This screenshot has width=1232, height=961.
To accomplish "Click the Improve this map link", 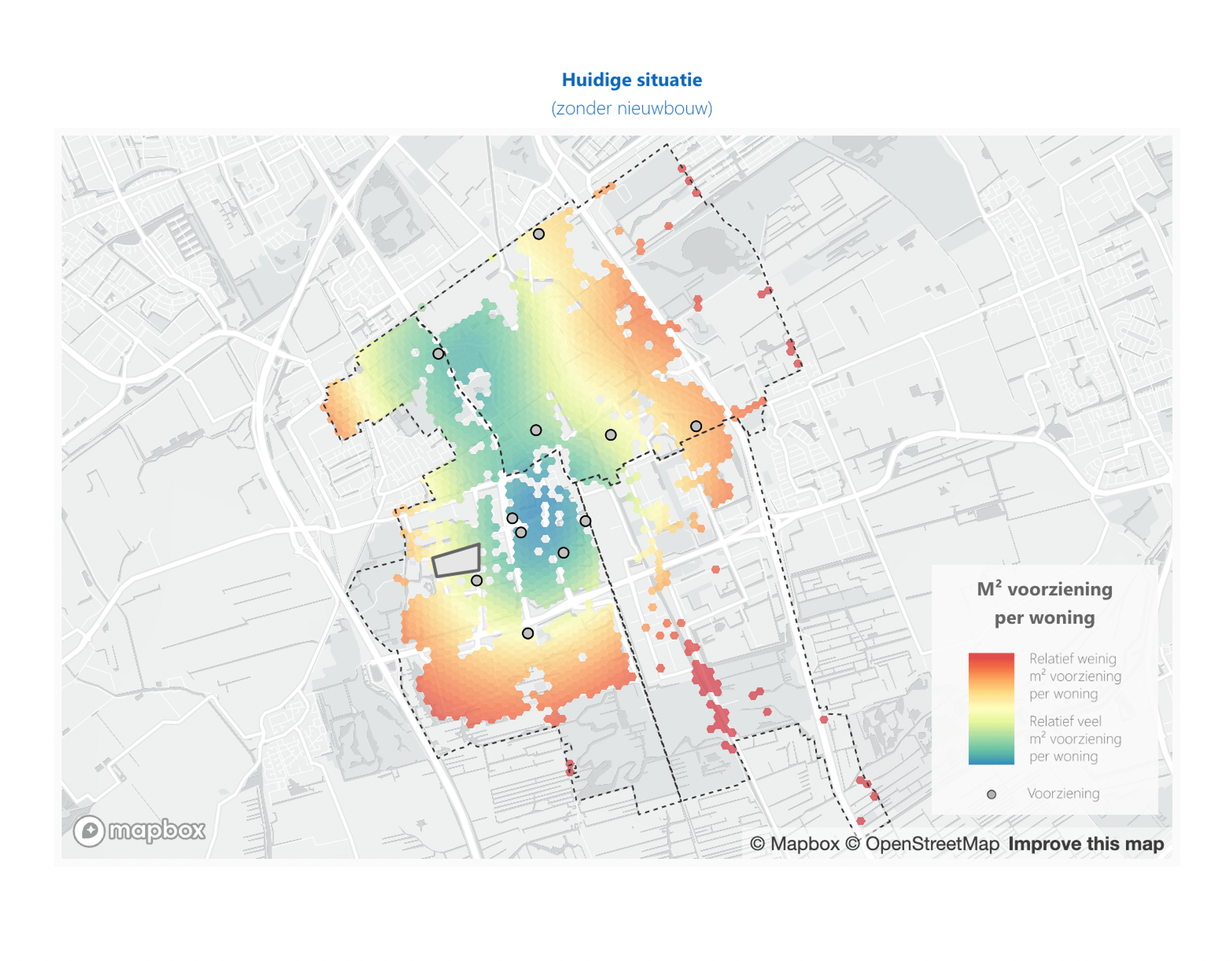I will 1086,844.
